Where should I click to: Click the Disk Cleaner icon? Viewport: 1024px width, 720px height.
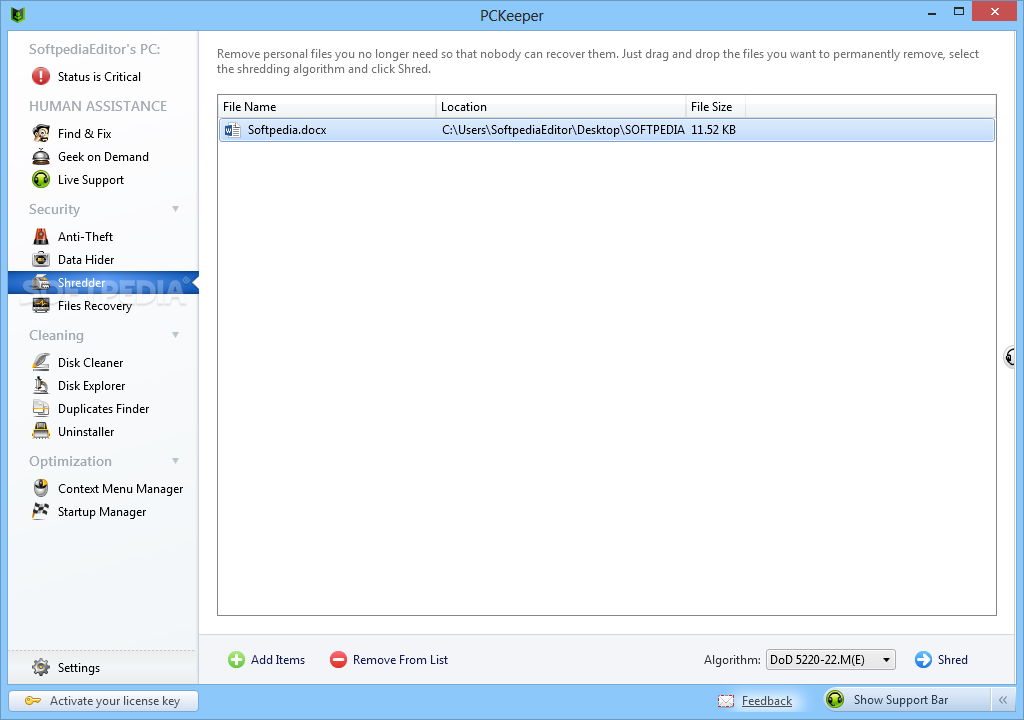(40, 362)
